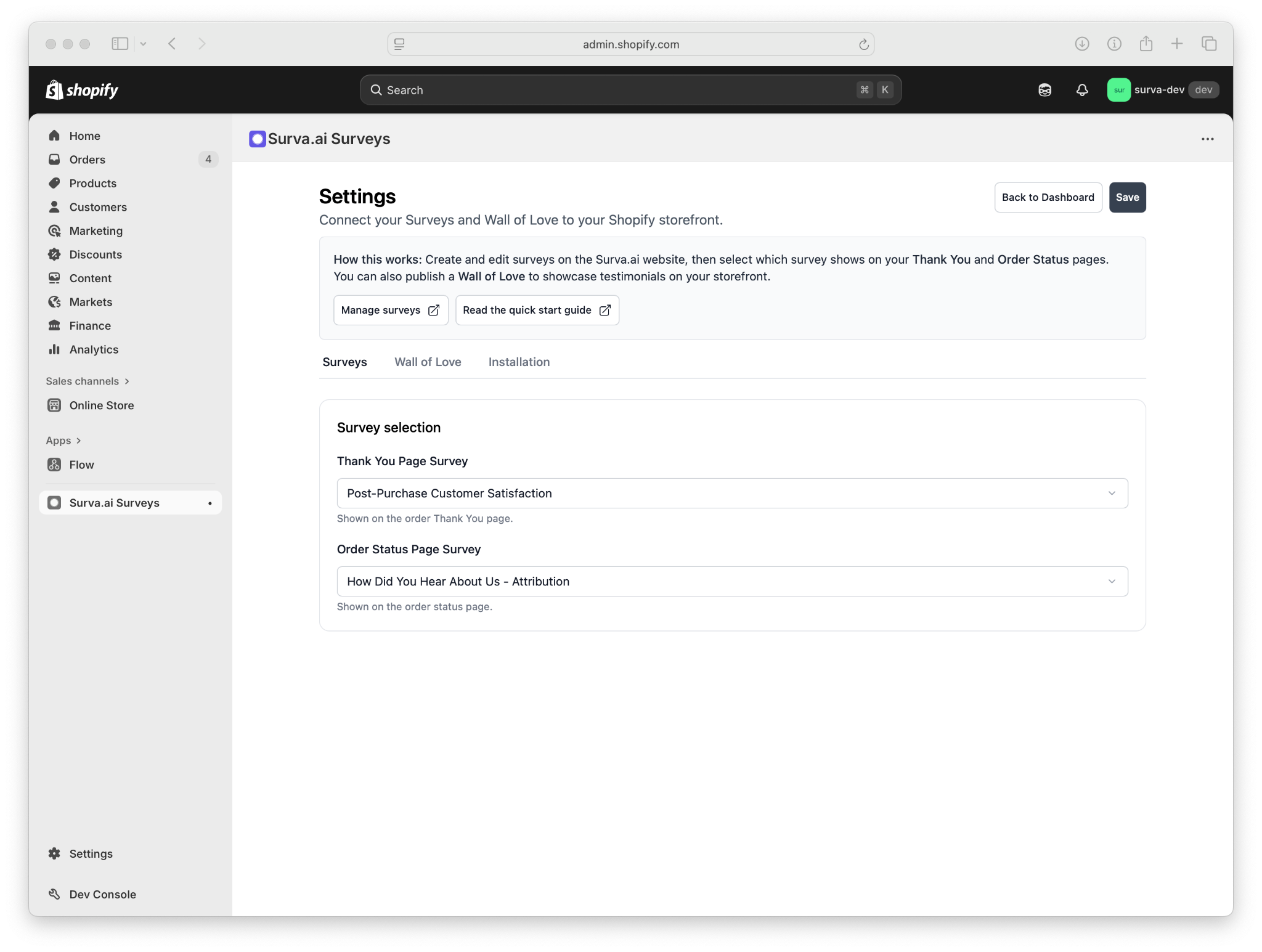Click Back to Dashboard button

(x=1048, y=197)
